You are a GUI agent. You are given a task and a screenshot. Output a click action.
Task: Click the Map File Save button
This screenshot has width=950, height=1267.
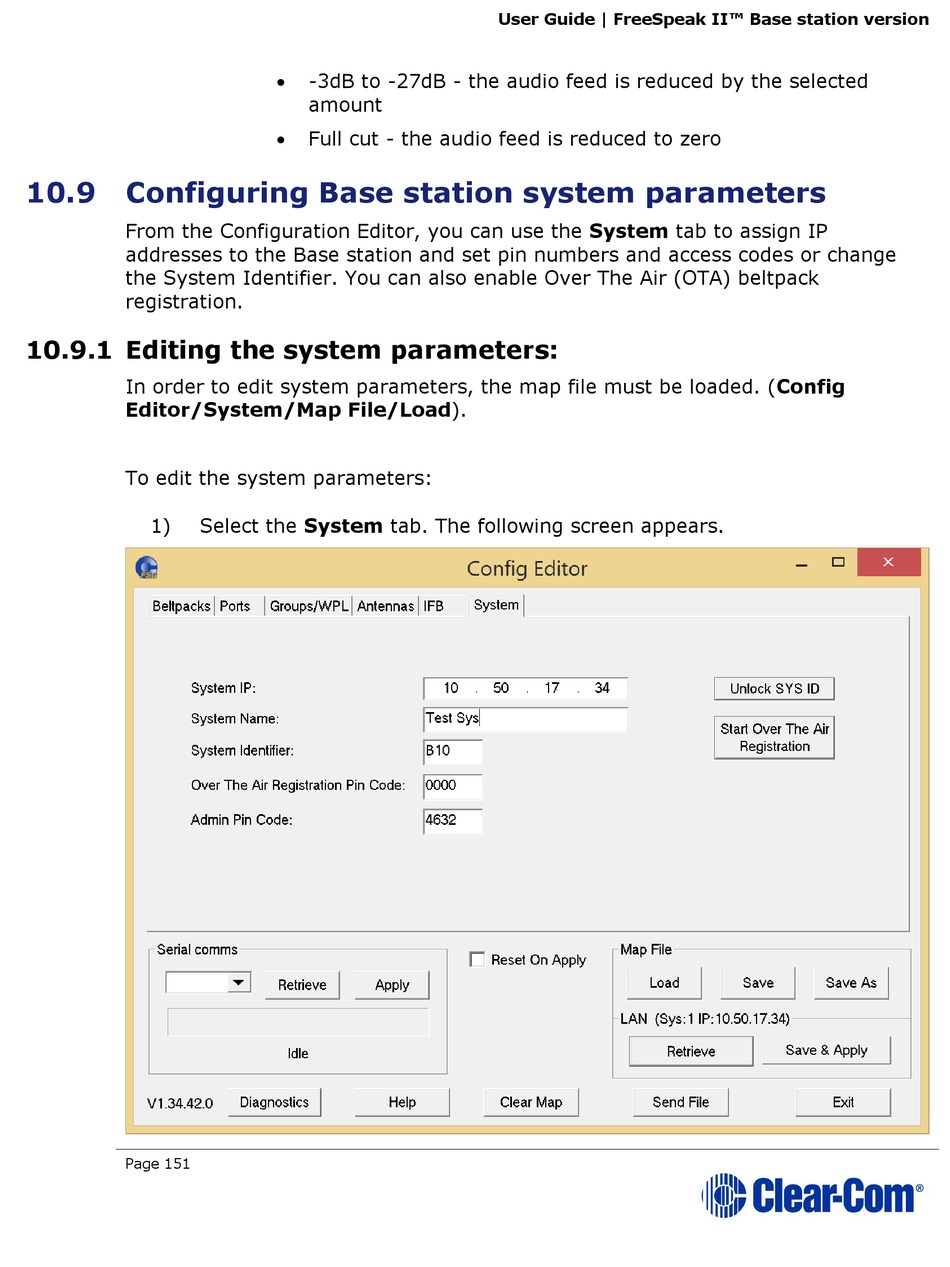(x=758, y=983)
